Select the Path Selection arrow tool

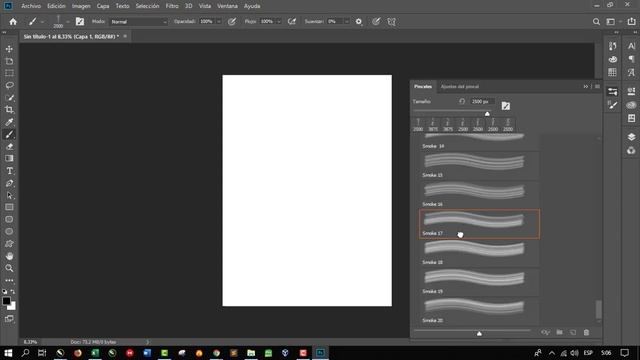point(9,196)
